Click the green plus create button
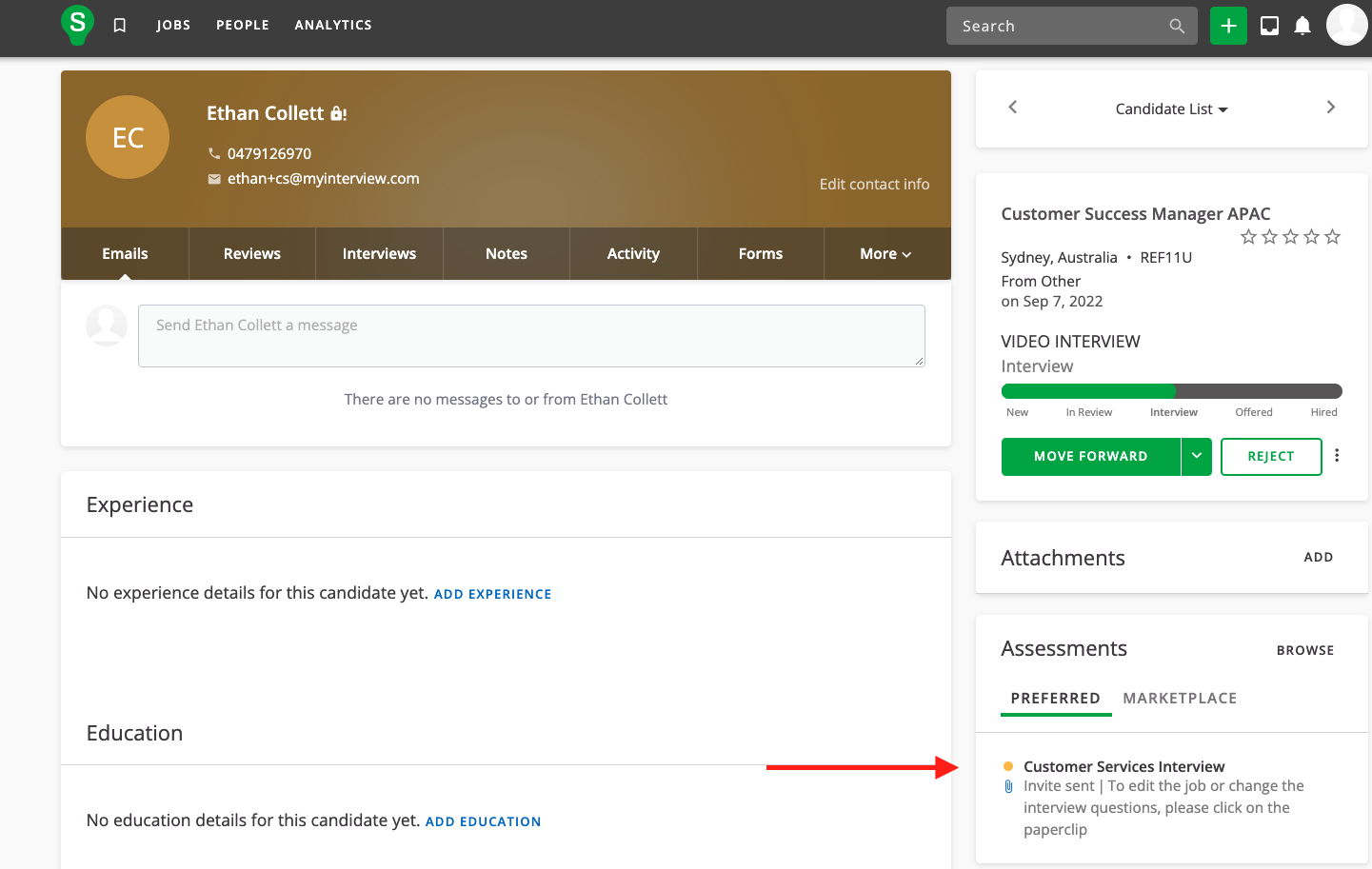The width and height of the screenshot is (1372, 869). click(x=1228, y=26)
